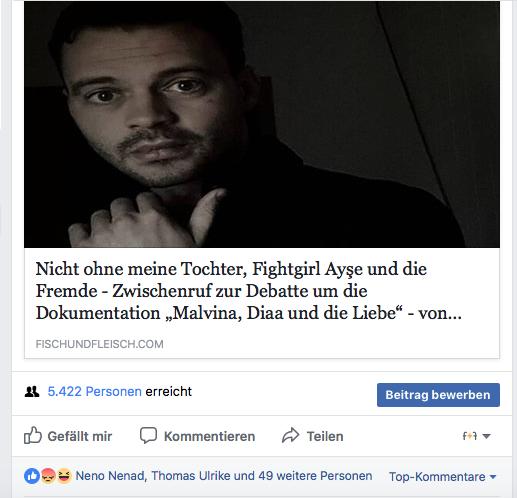Open the post-as identity selector arrow
Image resolution: width=517 pixels, height=498 pixels.
(486, 436)
